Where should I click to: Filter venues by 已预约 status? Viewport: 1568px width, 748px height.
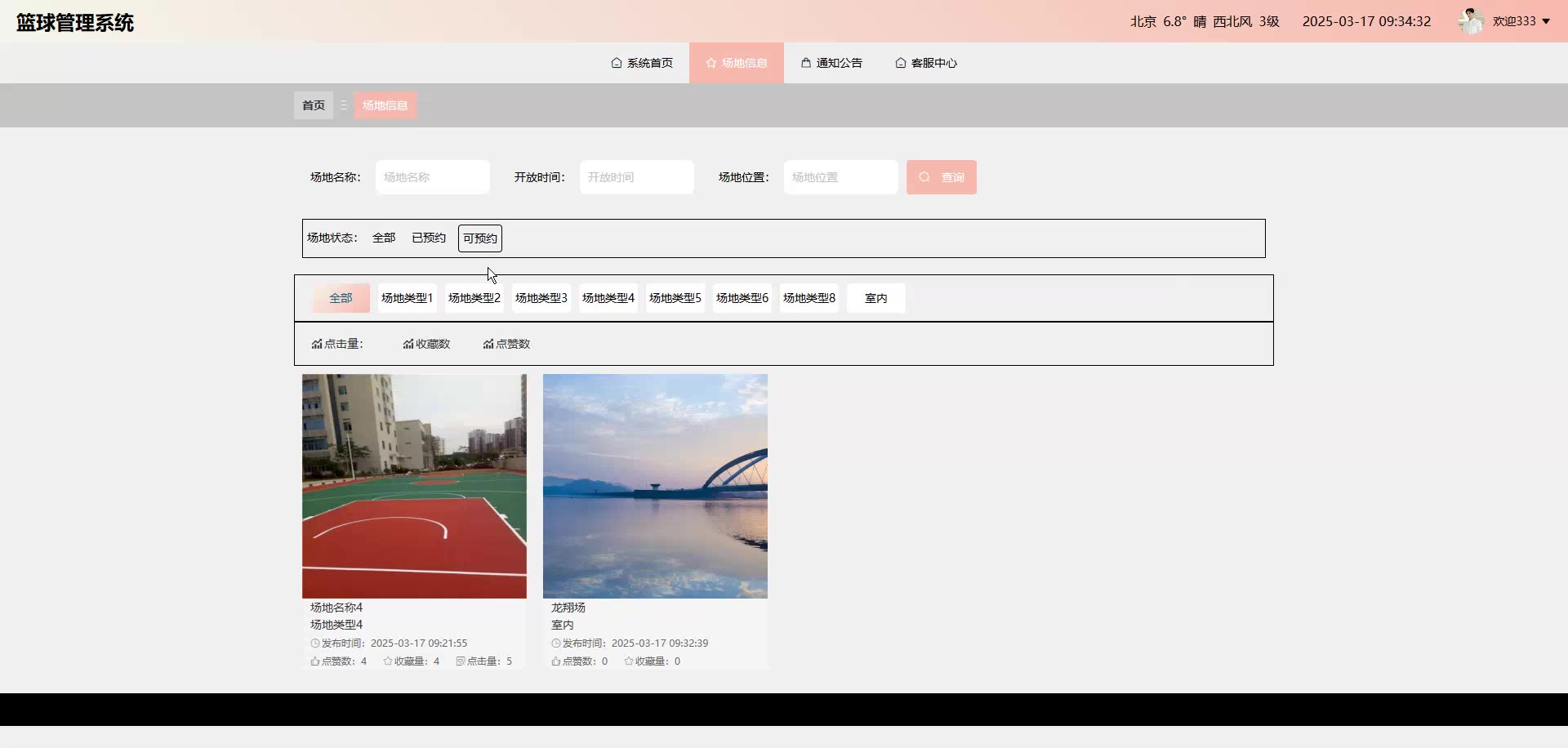click(429, 238)
